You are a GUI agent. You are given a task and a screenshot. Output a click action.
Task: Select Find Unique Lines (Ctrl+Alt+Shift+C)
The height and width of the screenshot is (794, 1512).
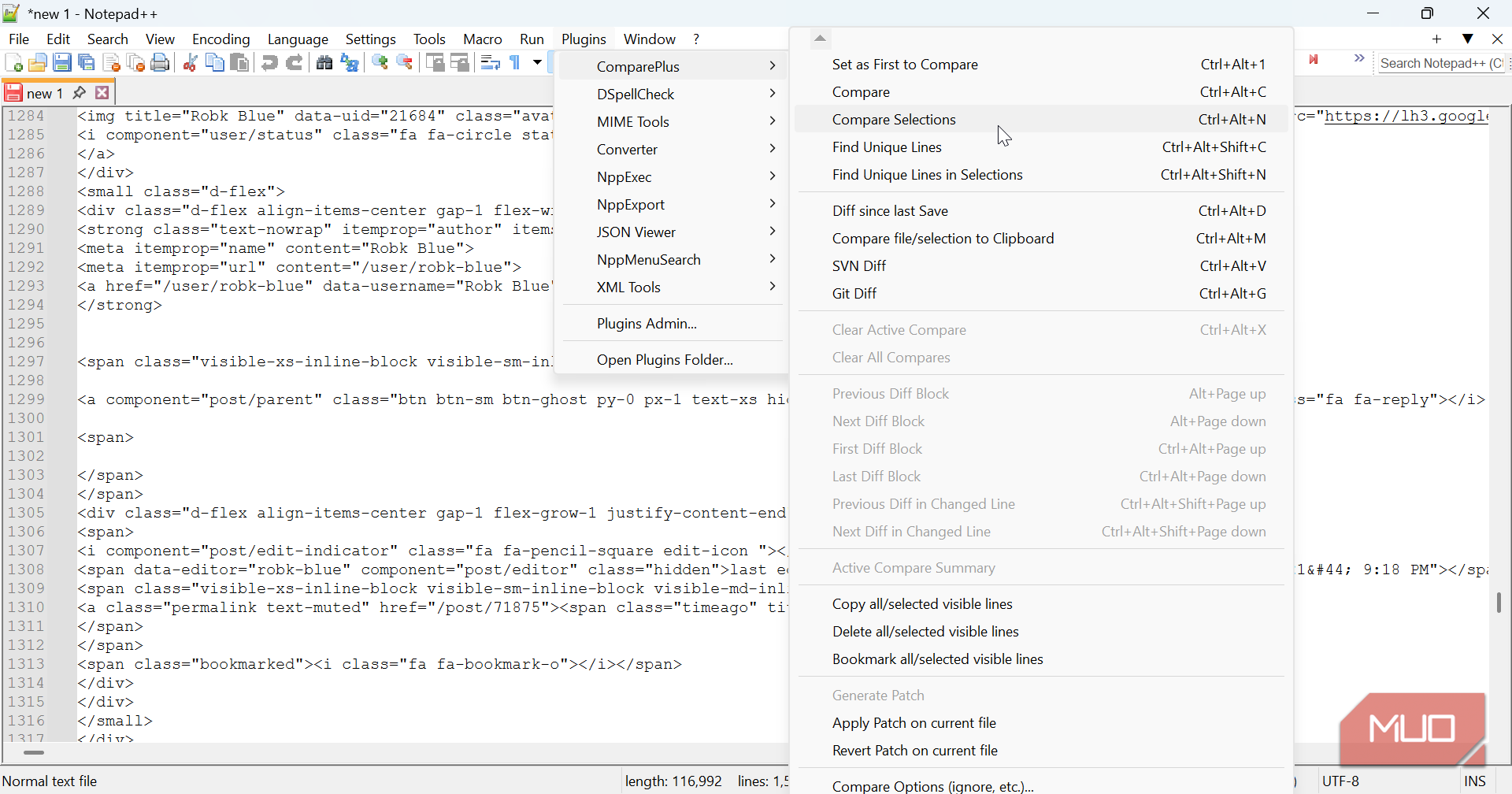pyautogui.click(x=1042, y=147)
